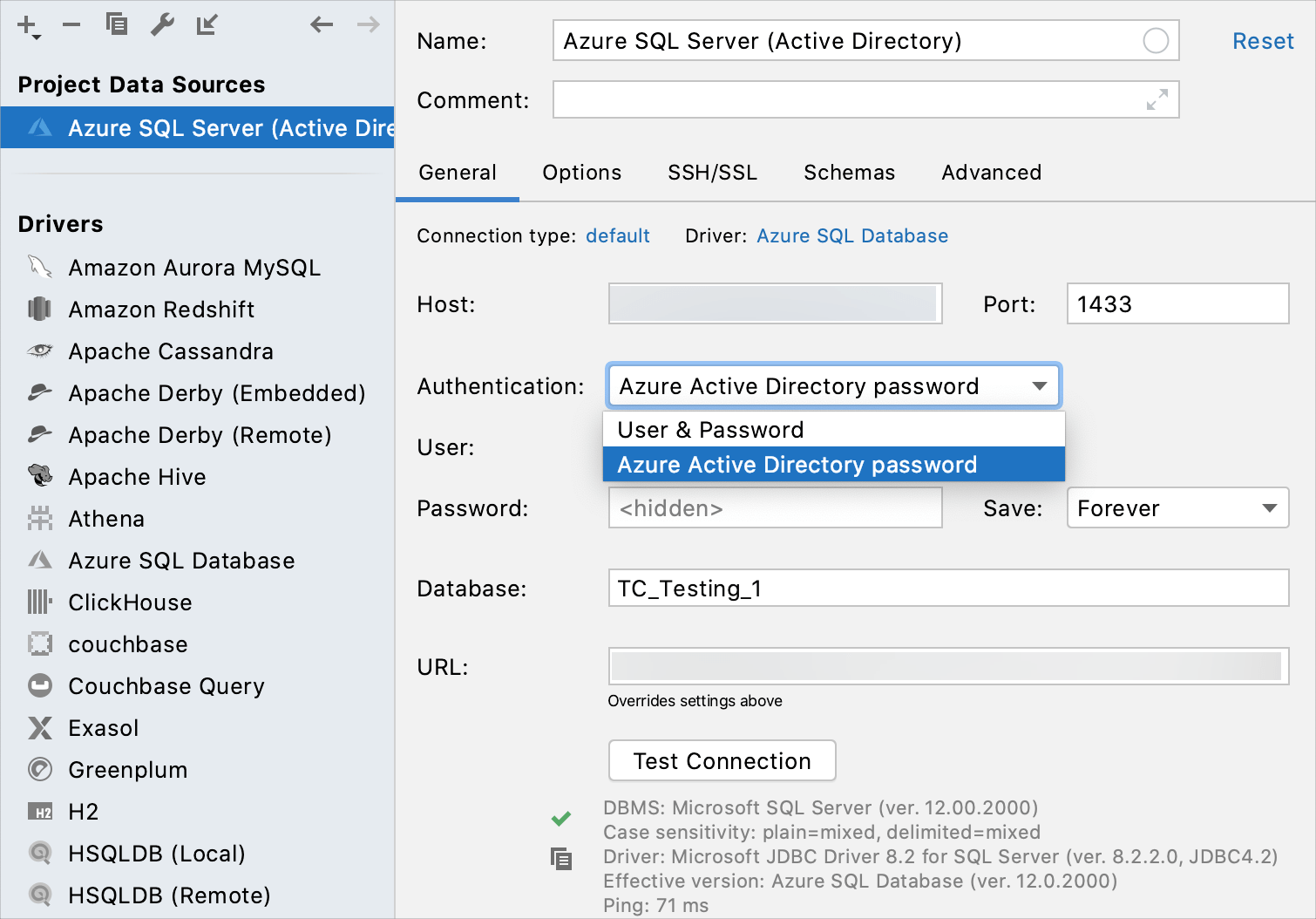This screenshot has width=1316, height=919.
Task: Click the green success checkmark
Action: (561, 818)
